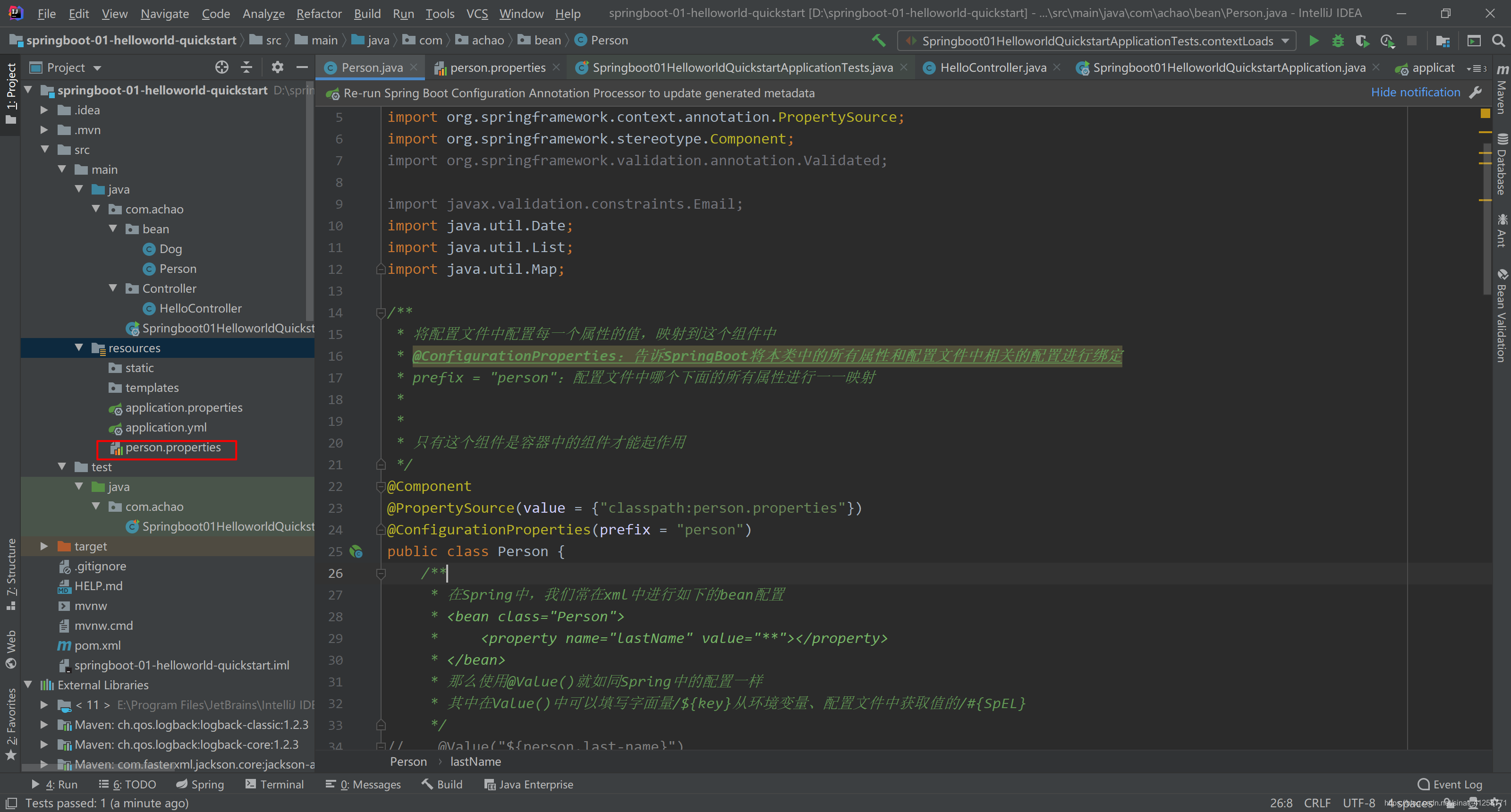Show hidden tabs list icon

point(1477,68)
